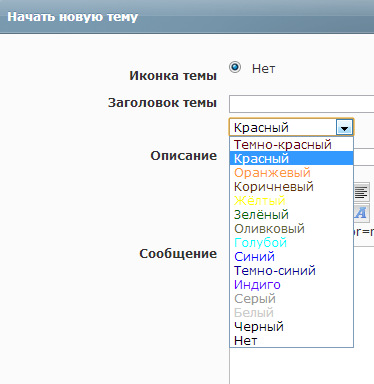Viewport: 374px width, 384px height.
Task: Select the "Нет" topic icon radio button
Action: [235, 67]
